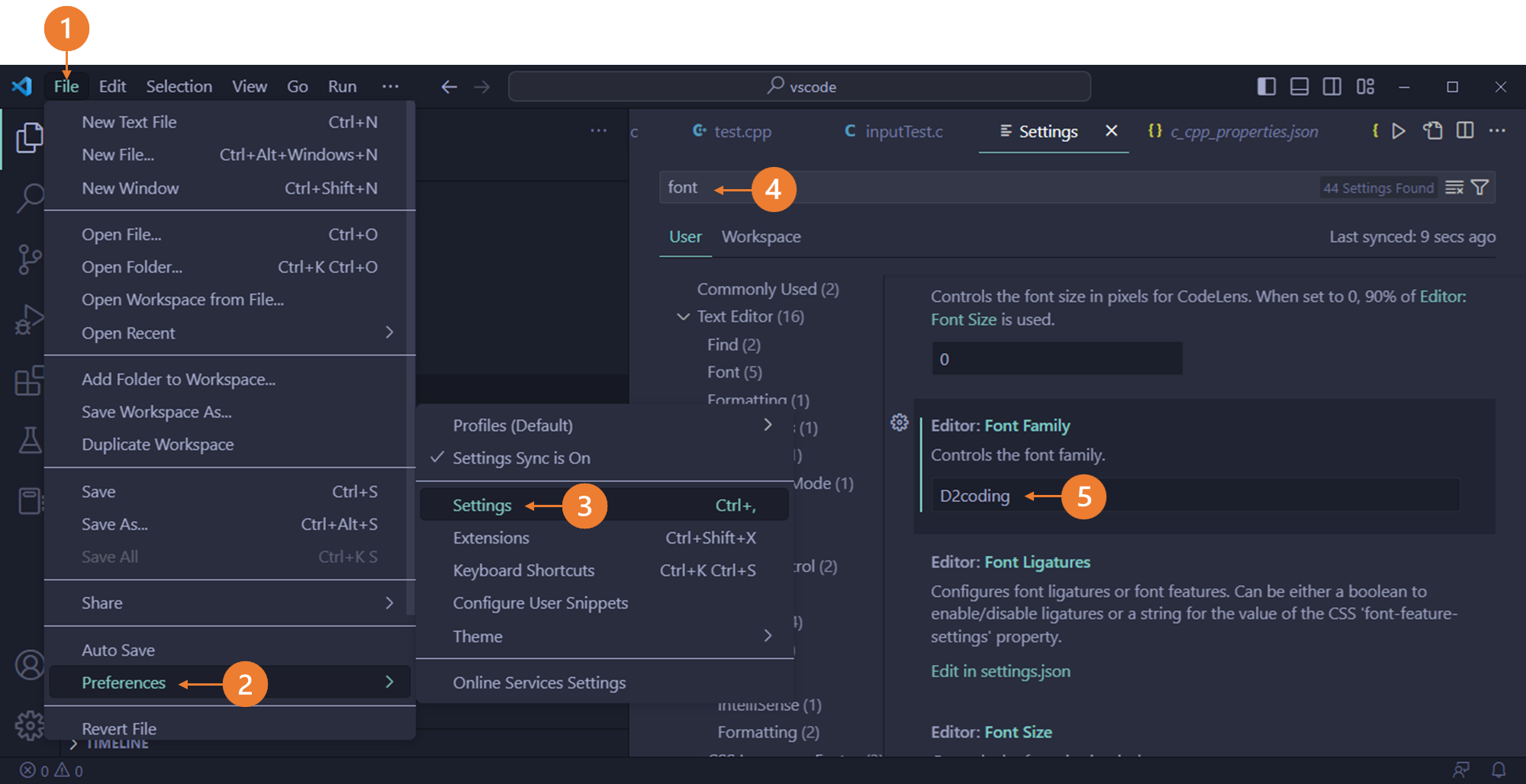Collapse the Text Editor settings group
1526x784 pixels.
tap(683, 316)
